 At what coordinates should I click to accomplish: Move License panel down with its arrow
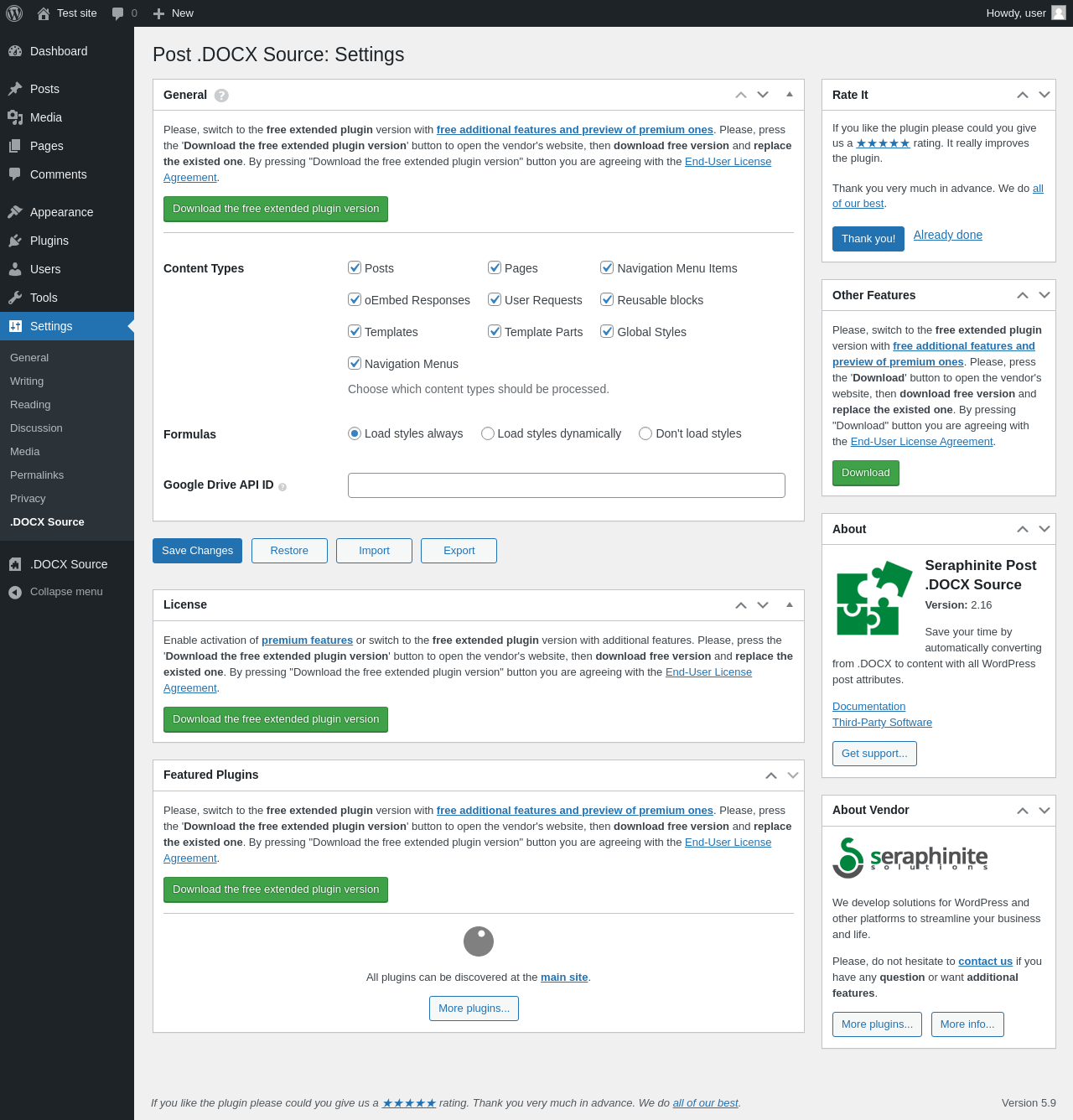[763, 605]
